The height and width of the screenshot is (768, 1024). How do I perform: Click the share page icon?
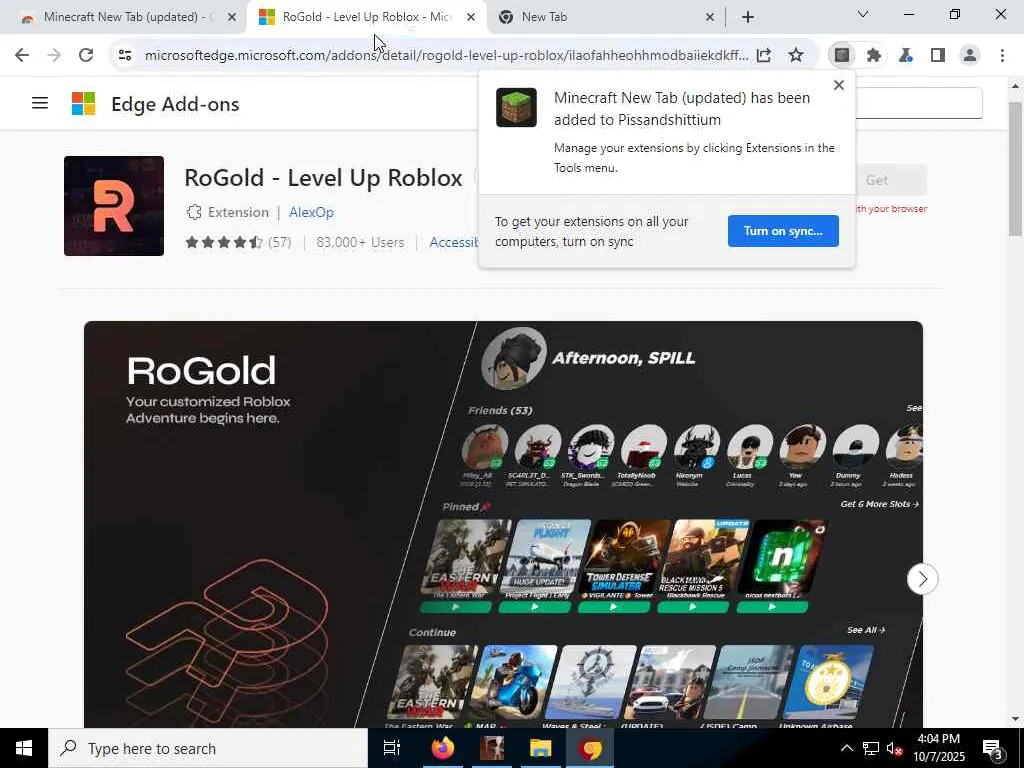tap(763, 55)
